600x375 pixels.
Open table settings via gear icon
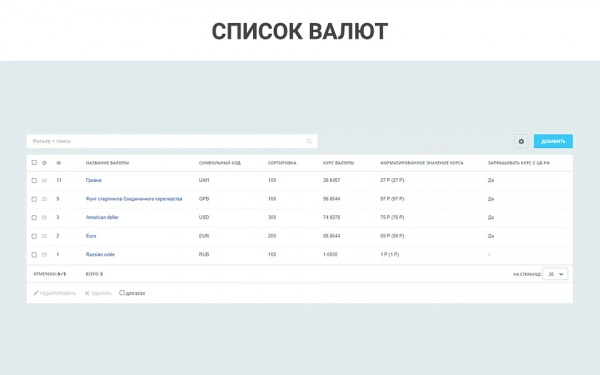(x=521, y=141)
